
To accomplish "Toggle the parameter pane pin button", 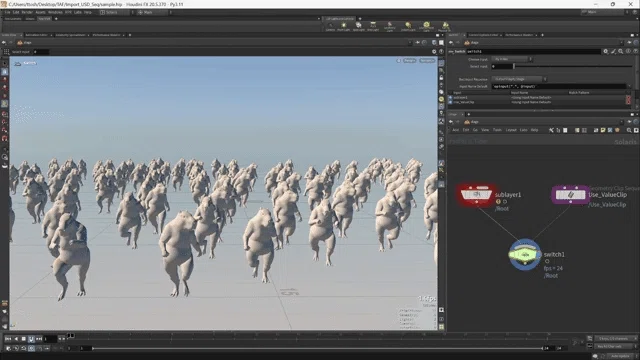I will pos(629,42).
